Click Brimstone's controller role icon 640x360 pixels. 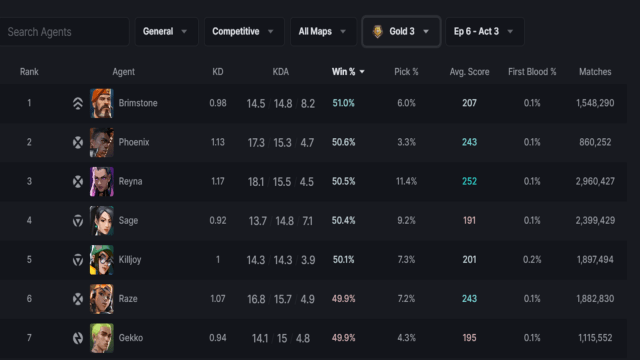(78, 103)
